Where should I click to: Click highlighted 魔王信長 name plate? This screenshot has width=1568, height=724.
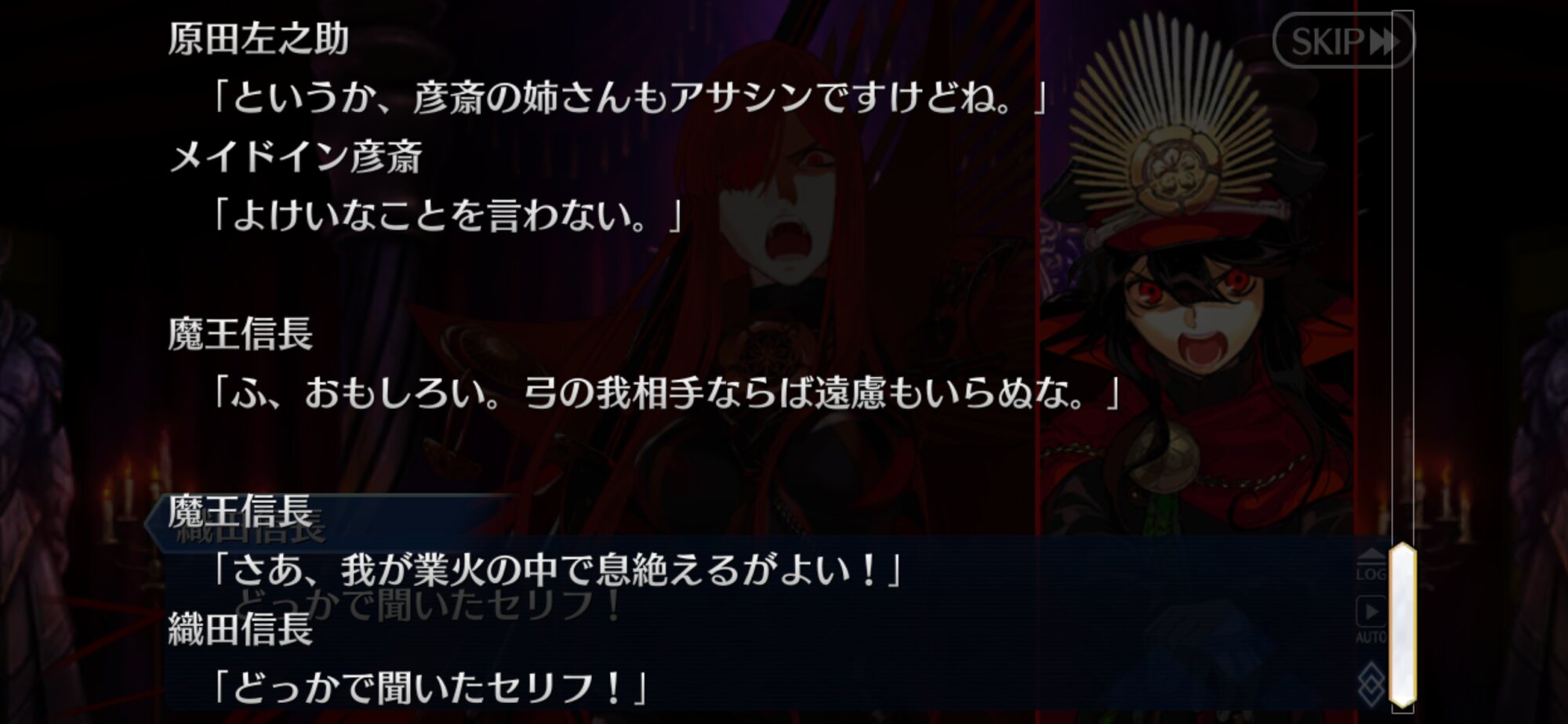pyautogui.click(x=241, y=512)
